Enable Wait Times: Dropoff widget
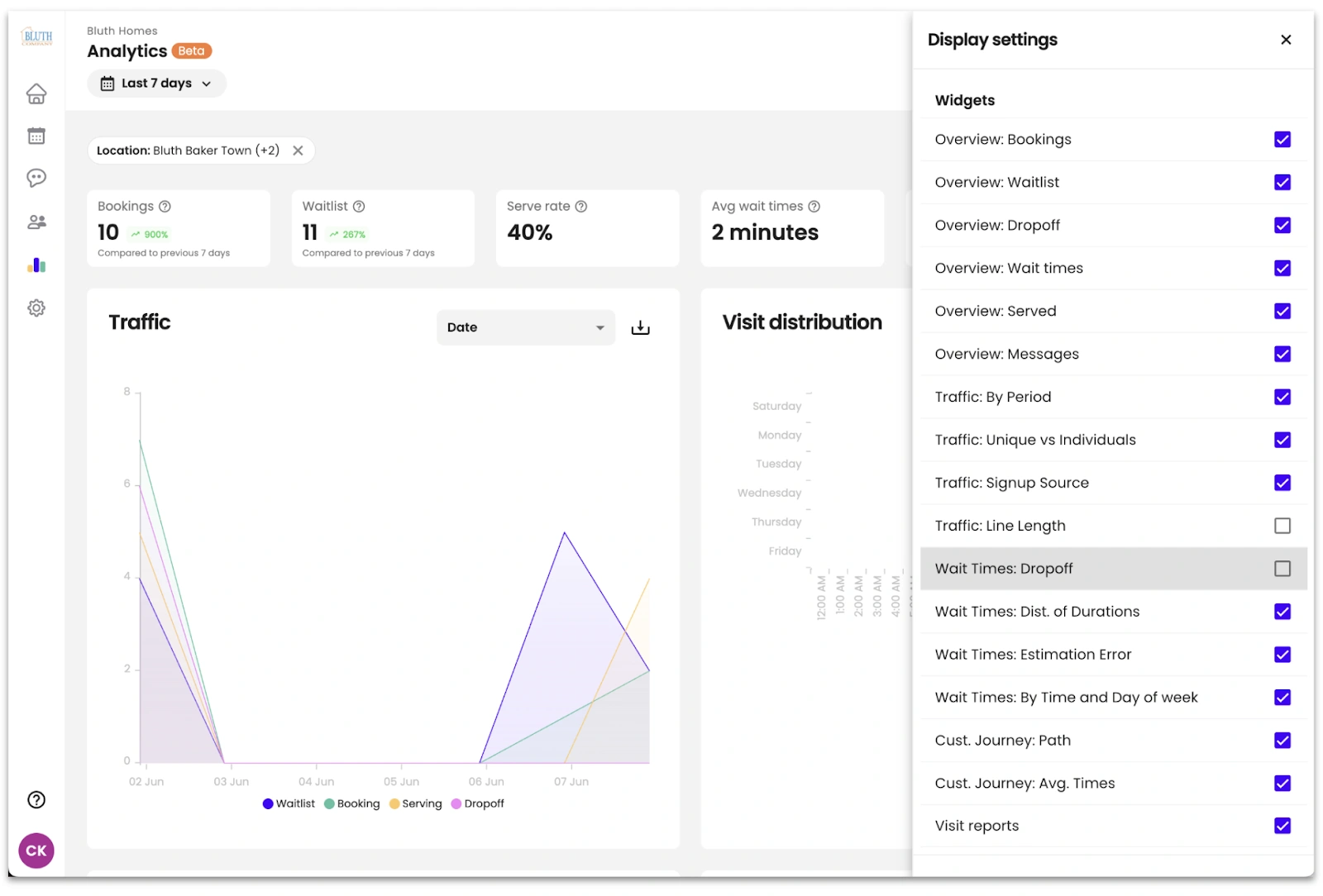The width and height of the screenshot is (1323, 896). pyautogui.click(x=1282, y=569)
